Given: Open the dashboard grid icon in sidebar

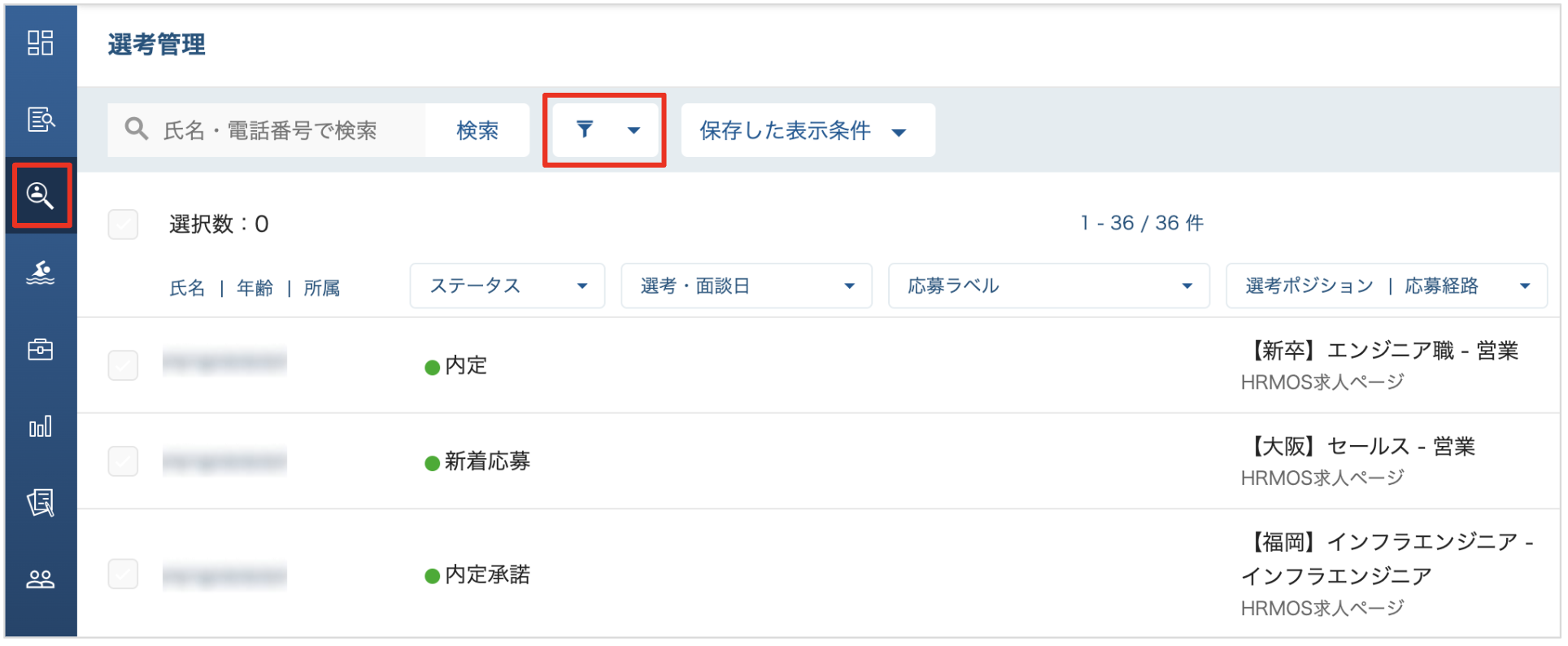Looking at the screenshot, I should 41,42.
